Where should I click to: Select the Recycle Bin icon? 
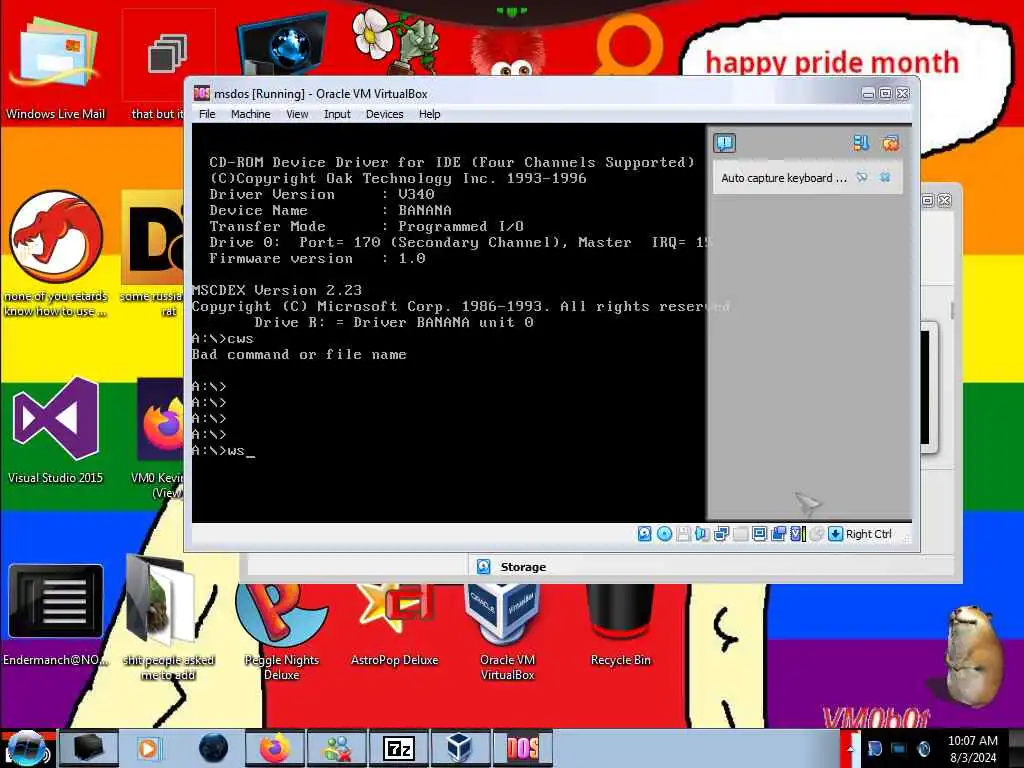(x=620, y=624)
